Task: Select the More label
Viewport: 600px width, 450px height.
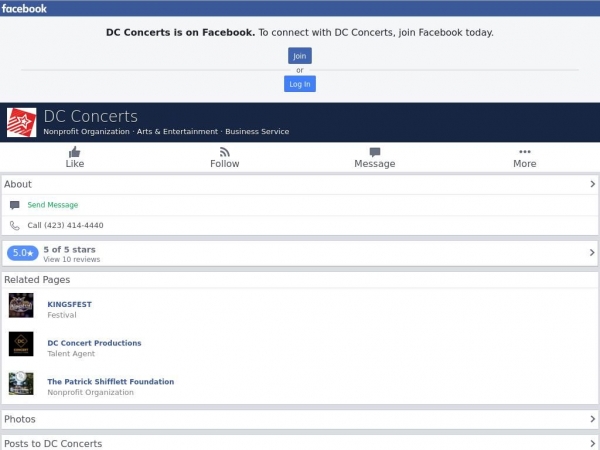Action: (x=525, y=164)
